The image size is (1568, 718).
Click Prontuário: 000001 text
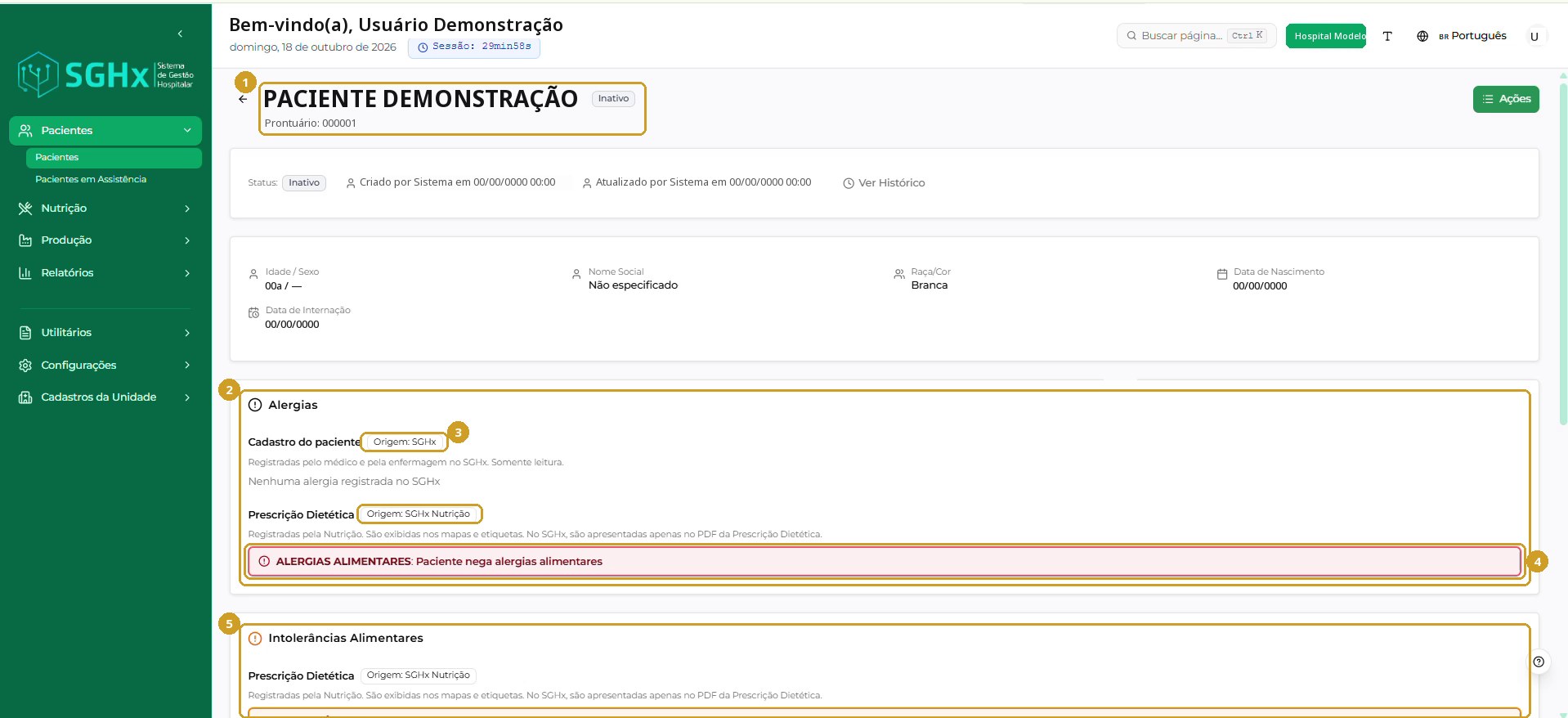tap(311, 123)
